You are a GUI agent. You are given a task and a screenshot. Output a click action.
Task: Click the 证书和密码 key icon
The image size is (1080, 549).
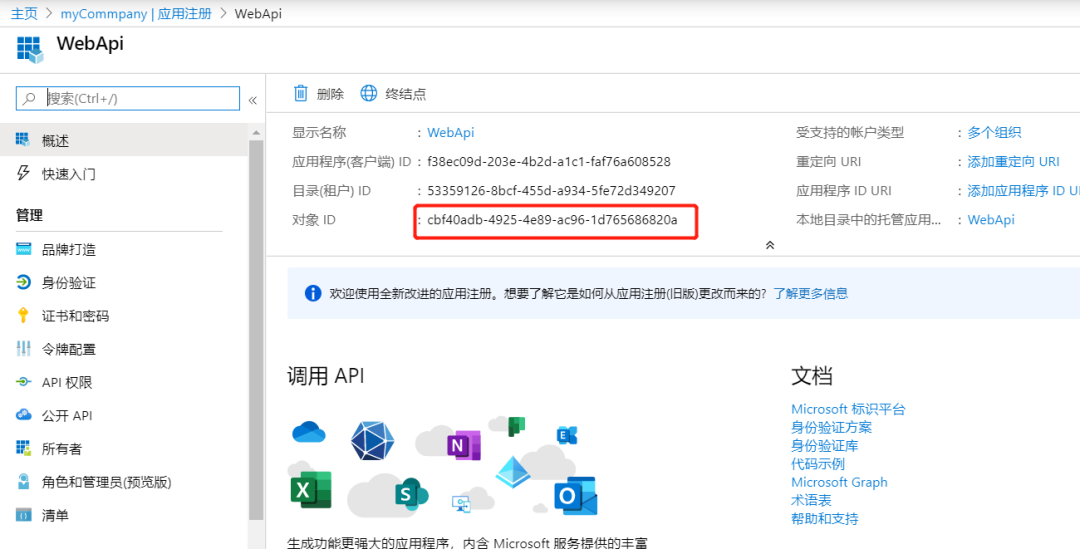(x=23, y=315)
